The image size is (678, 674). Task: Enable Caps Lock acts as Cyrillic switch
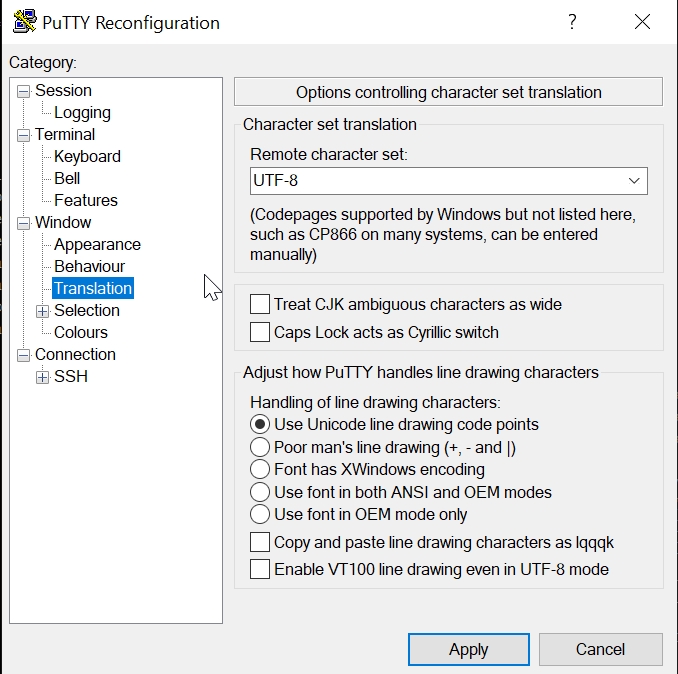click(260, 332)
